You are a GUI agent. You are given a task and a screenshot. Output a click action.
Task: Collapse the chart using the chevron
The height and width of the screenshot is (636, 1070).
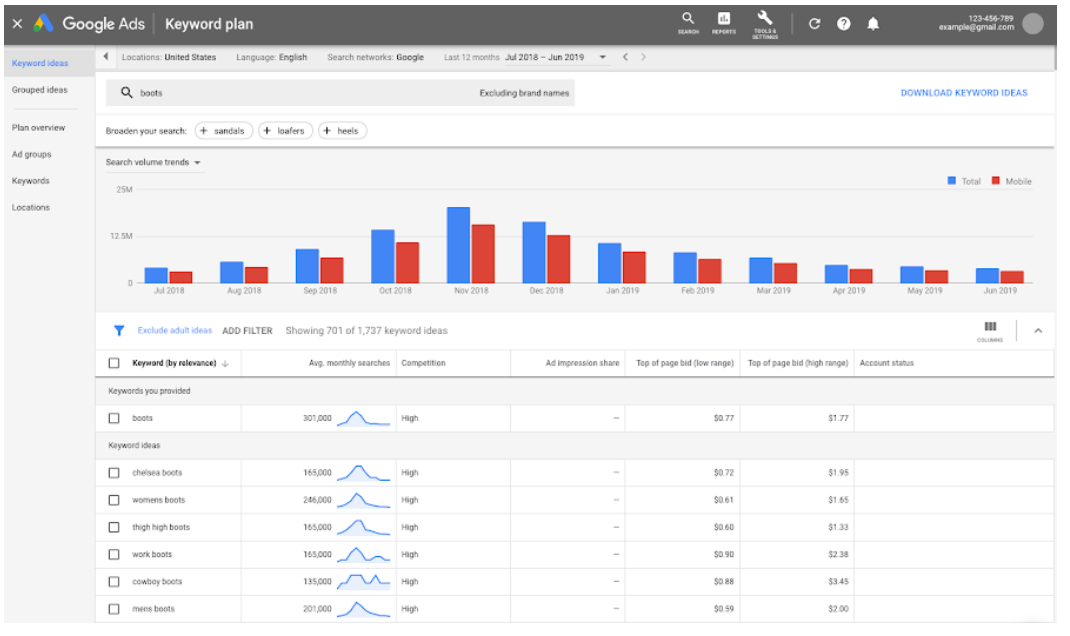coord(1037,331)
